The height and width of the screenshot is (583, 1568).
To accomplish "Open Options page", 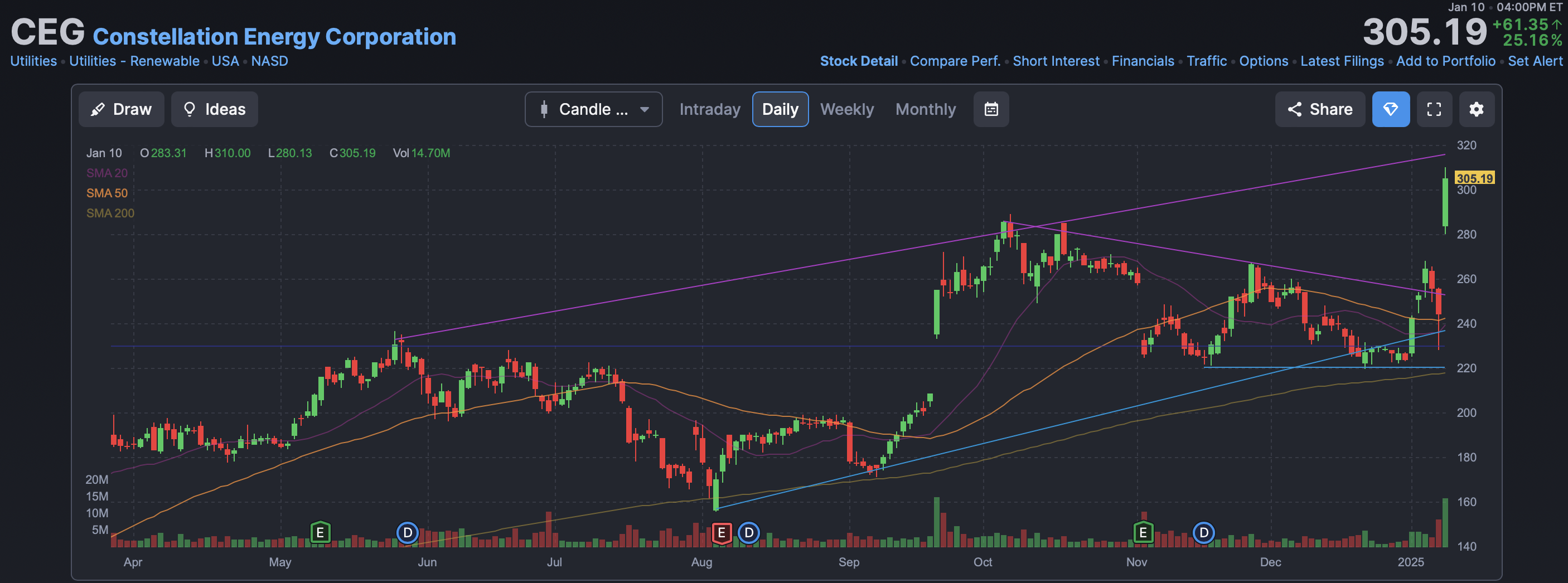I will (1263, 61).
